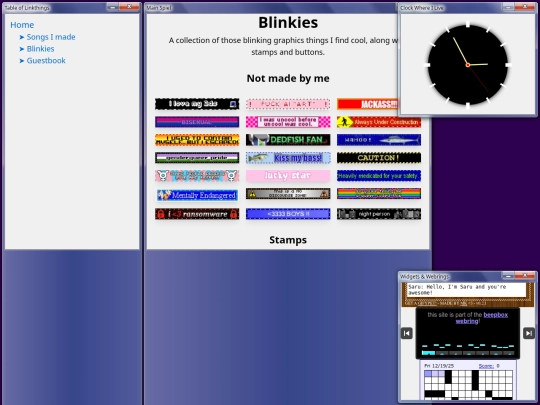The image size is (540, 405).
Task: Click the black 'CAUTION!' blinkie
Action: coord(379,158)
